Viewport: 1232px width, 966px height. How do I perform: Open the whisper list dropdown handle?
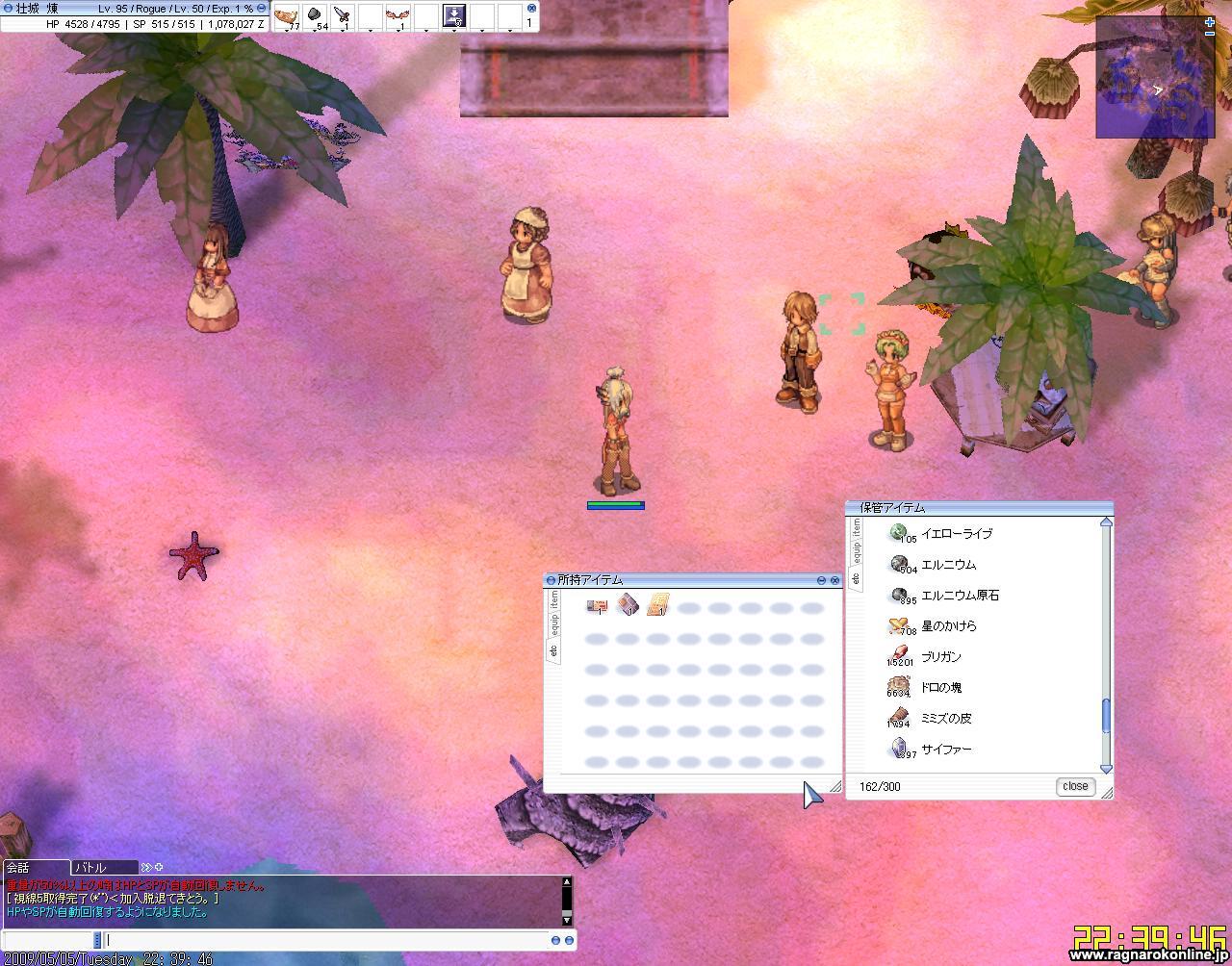click(97, 940)
